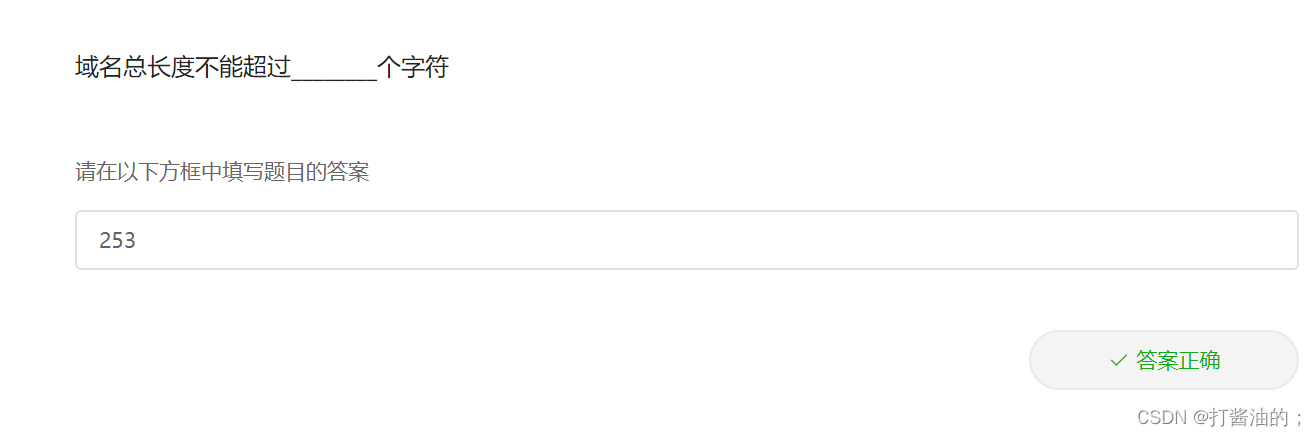Screen dimensions: 1316x436
Task: Focus the answer input field
Action: [686, 240]
